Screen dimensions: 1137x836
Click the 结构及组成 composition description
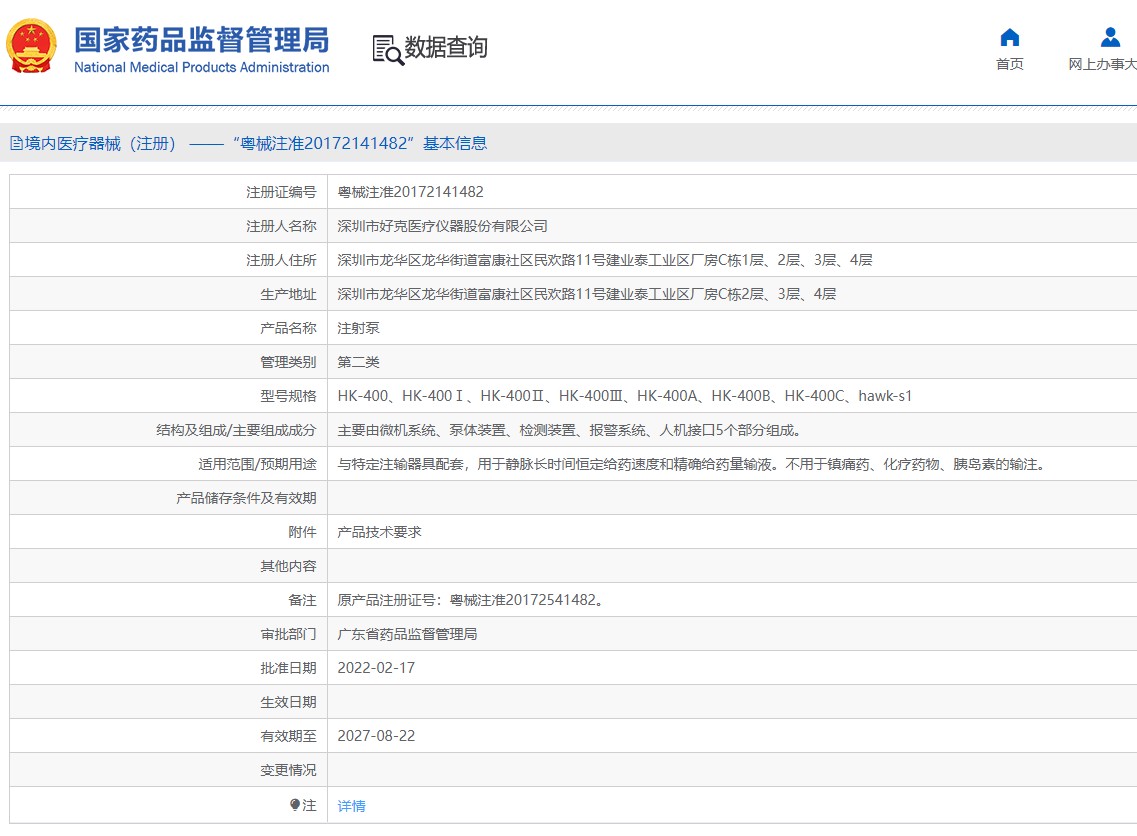(x=569, y=431)
